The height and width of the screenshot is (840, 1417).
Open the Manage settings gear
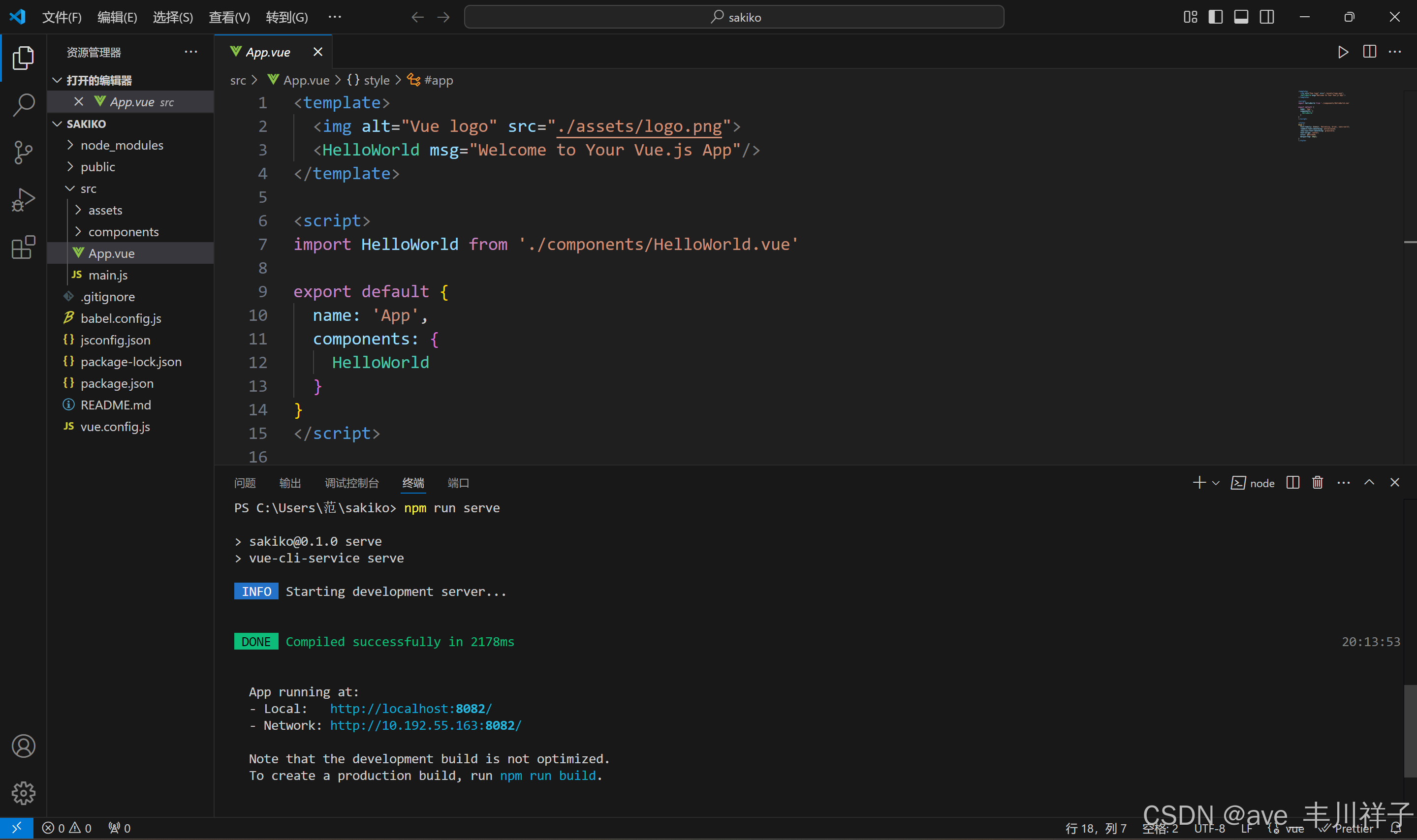23,793
